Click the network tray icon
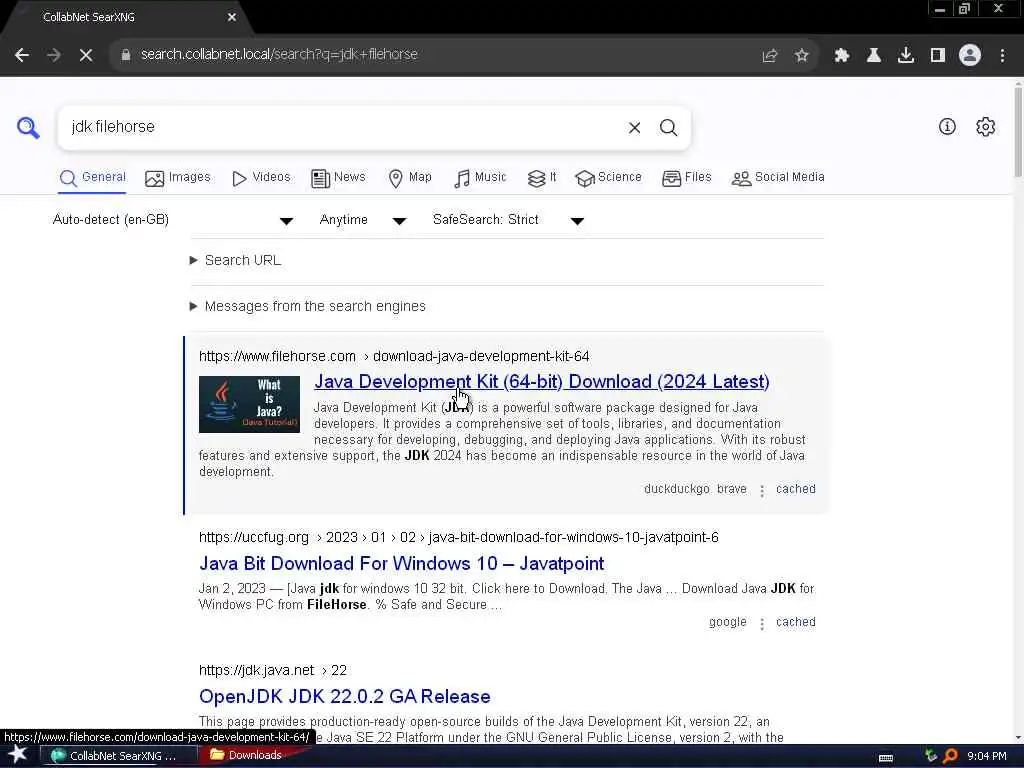Viewport: 1024px width, 768px height. 931,756
